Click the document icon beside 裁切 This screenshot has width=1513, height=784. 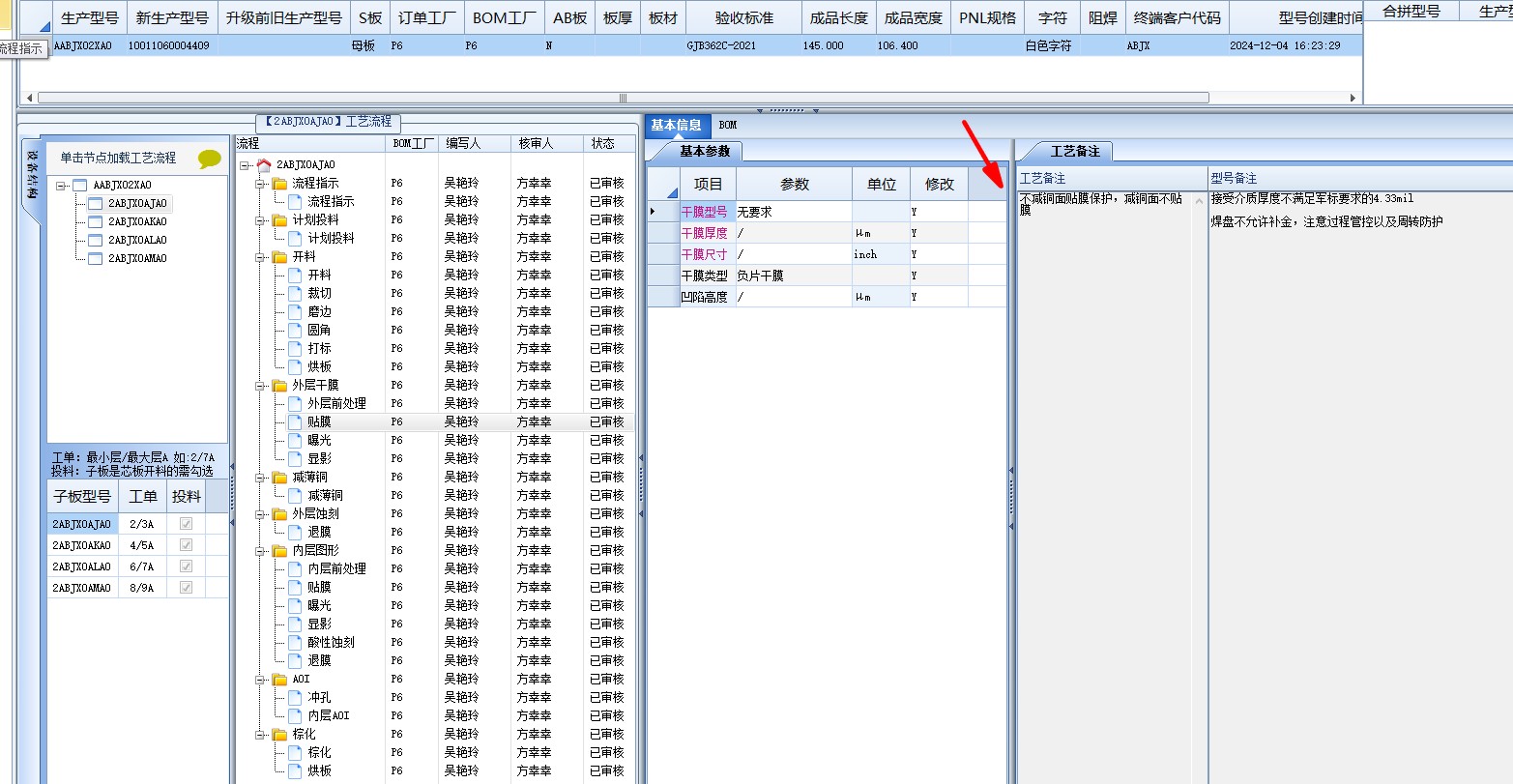click(x=295, y=293)
